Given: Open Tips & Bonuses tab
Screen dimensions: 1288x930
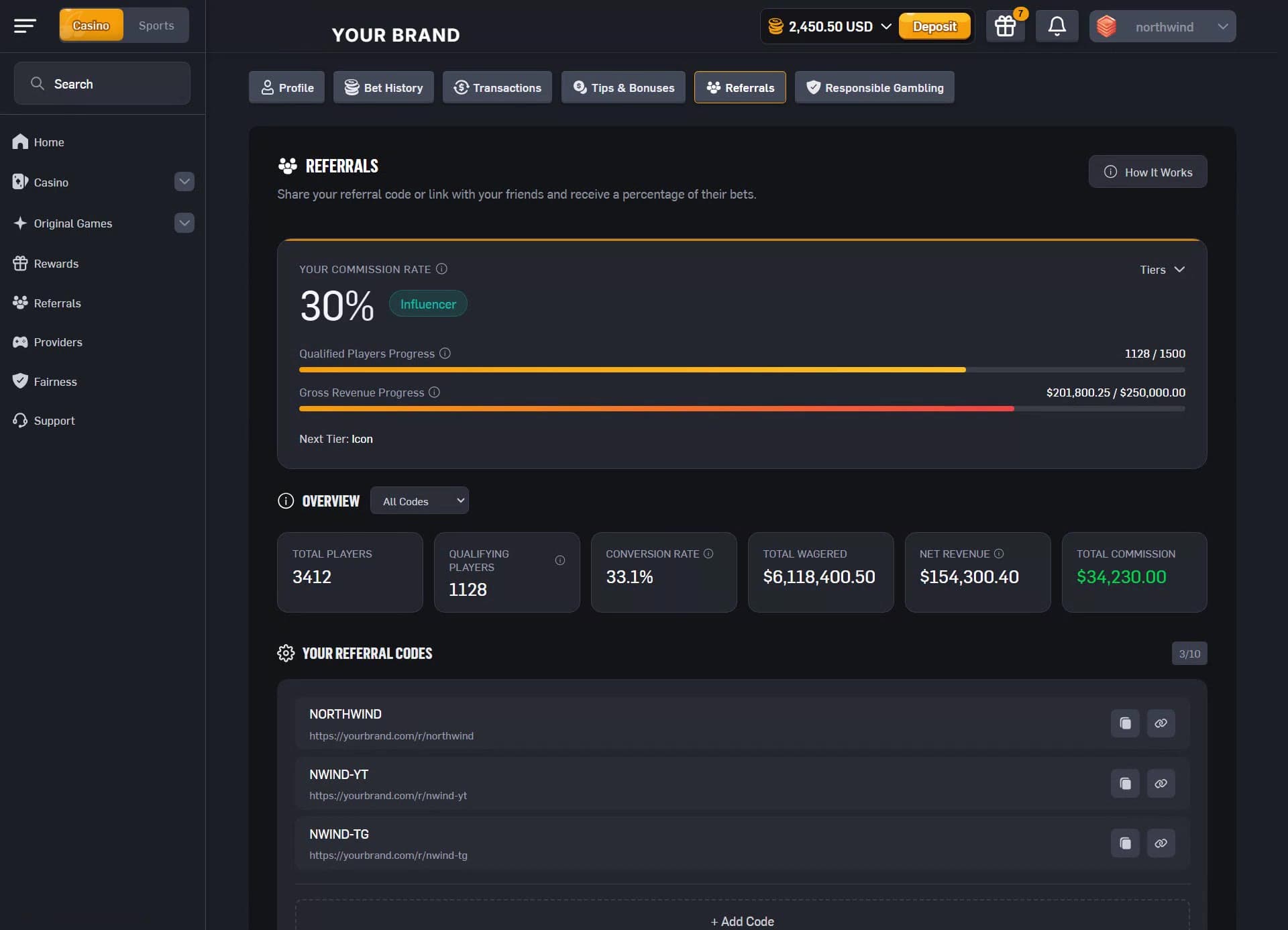Looking at the screenshot, I should coord(623,87).
